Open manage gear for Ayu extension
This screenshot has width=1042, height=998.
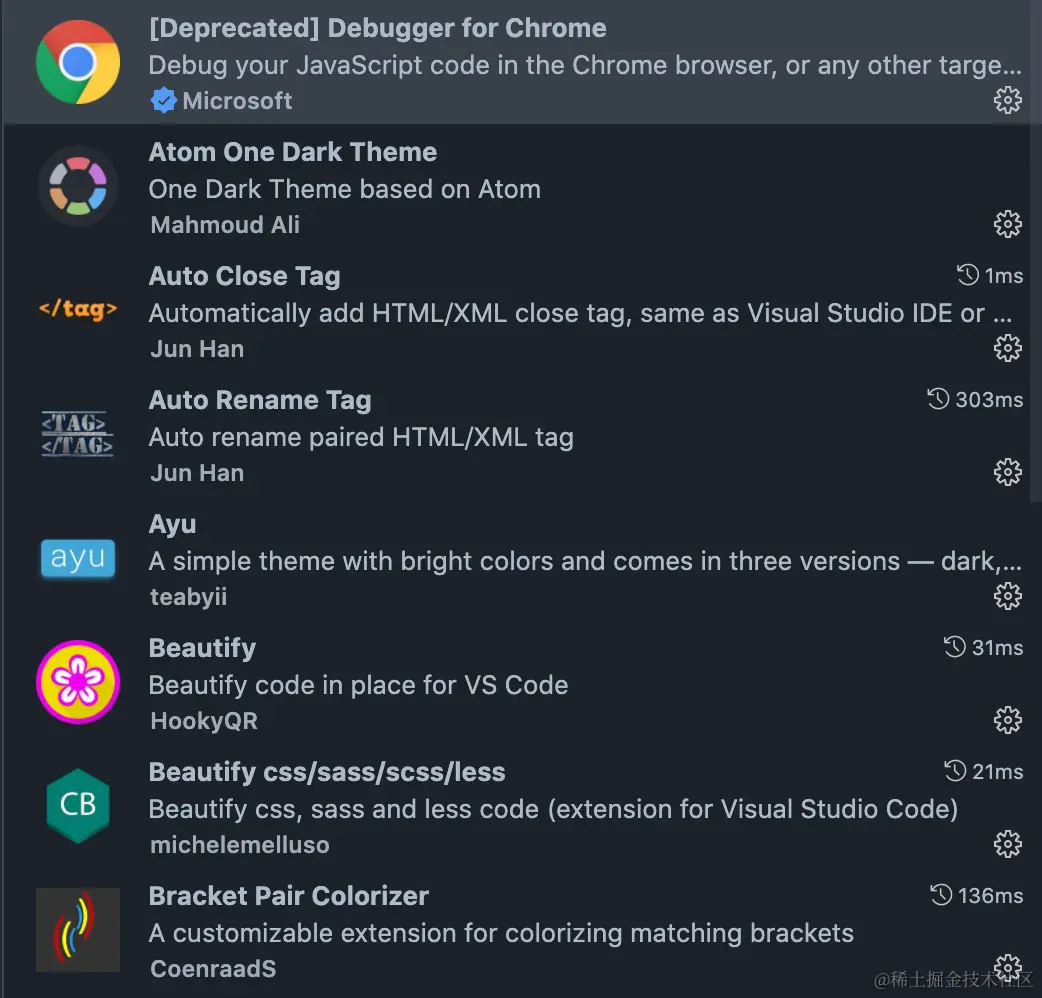click(x=1007, y=596)
